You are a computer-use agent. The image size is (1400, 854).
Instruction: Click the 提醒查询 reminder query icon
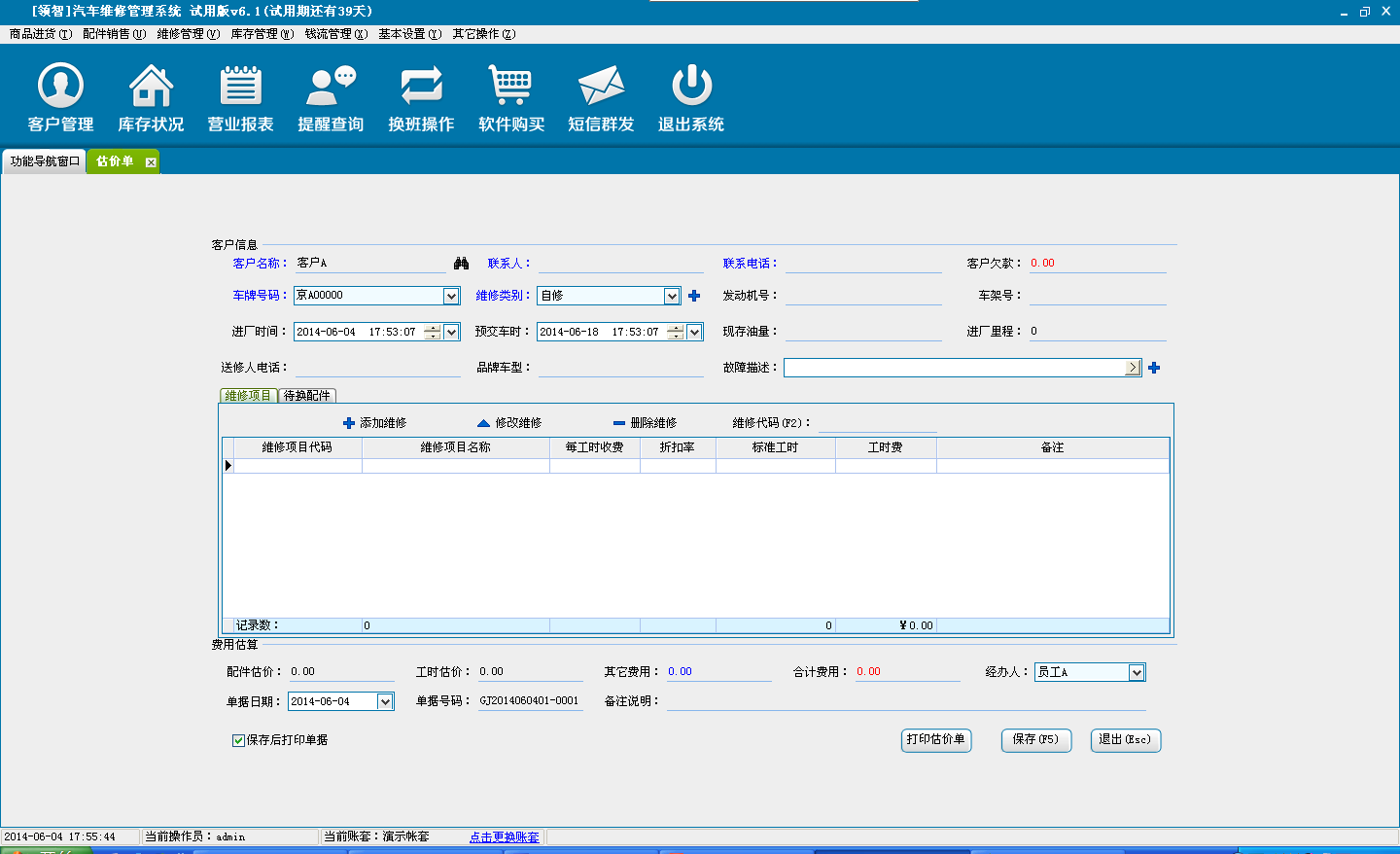331,87
